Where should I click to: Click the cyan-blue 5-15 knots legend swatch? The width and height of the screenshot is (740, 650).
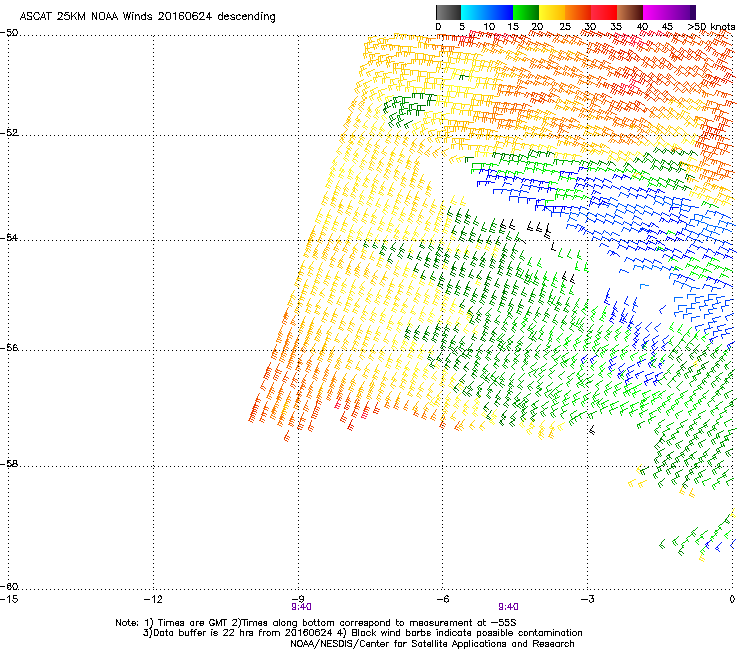pos(487,12)
